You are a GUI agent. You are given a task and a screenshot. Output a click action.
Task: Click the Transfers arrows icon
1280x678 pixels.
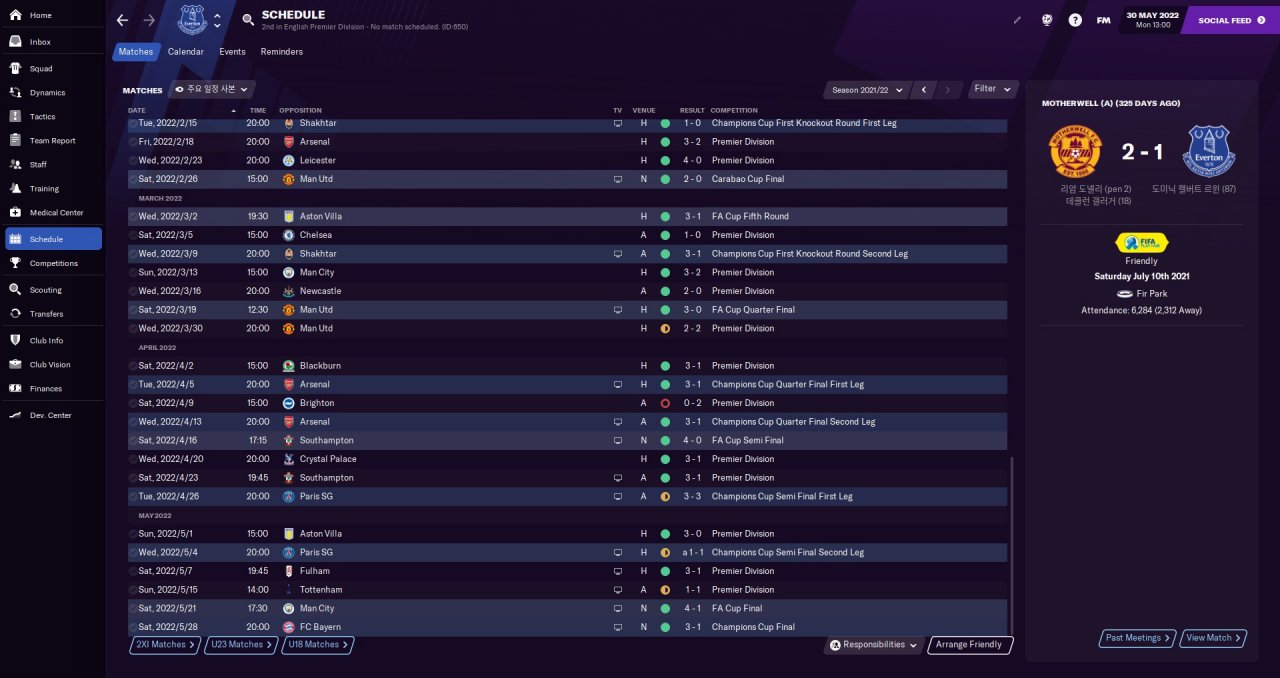16,314
